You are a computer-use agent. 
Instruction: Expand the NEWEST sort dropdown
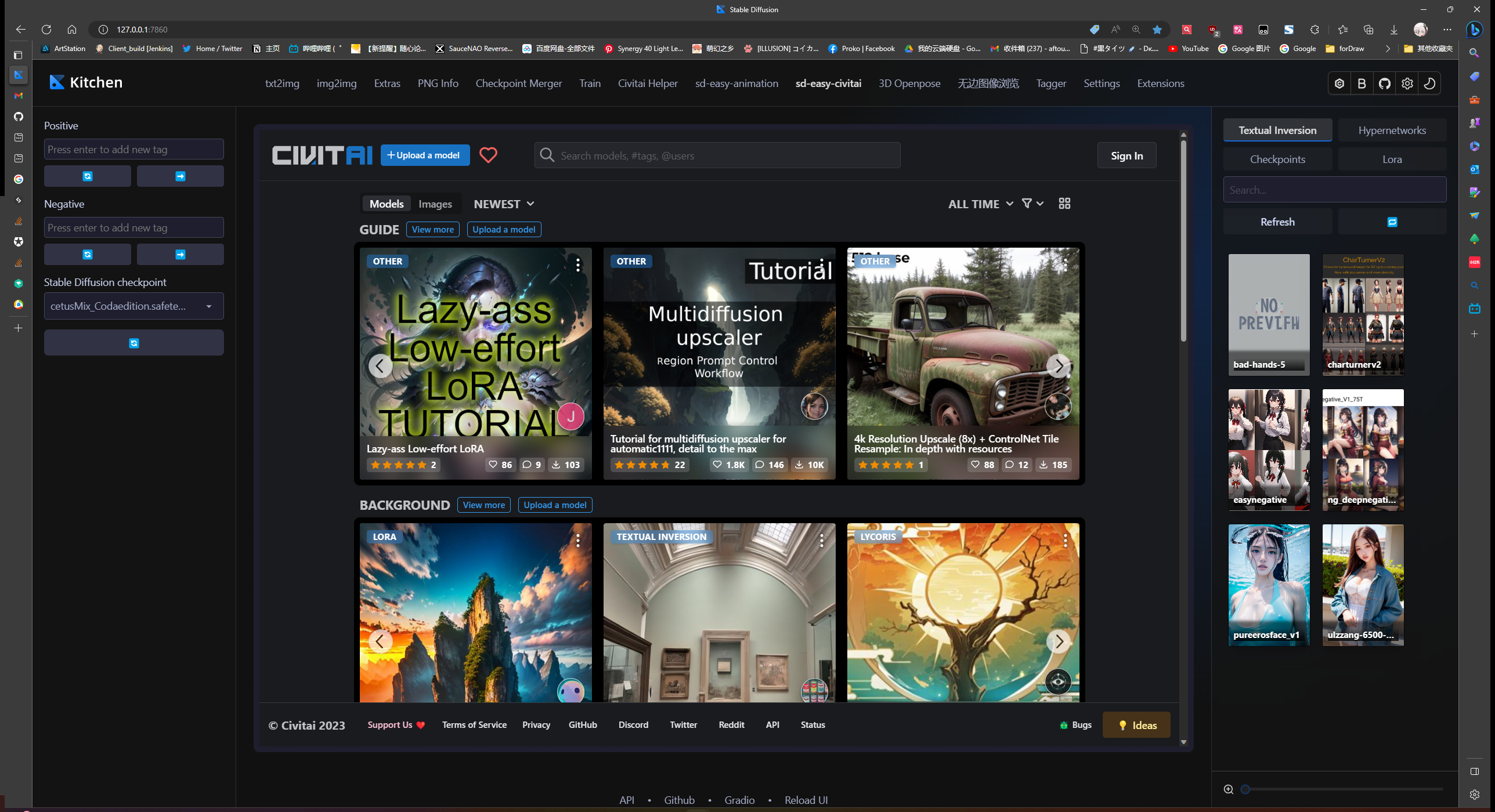503,204
